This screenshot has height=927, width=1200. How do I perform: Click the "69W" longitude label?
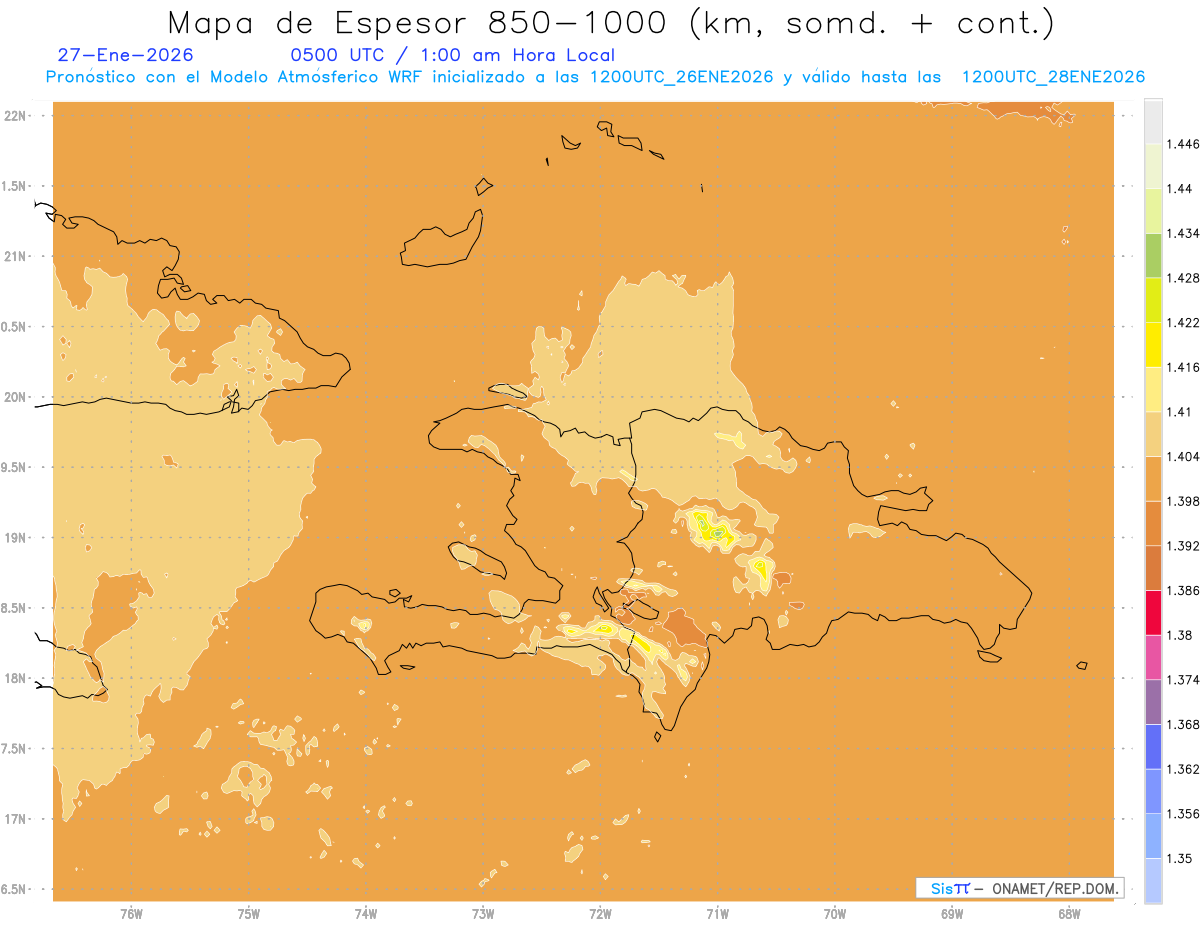pyautogui.click(x=952, y=914)
